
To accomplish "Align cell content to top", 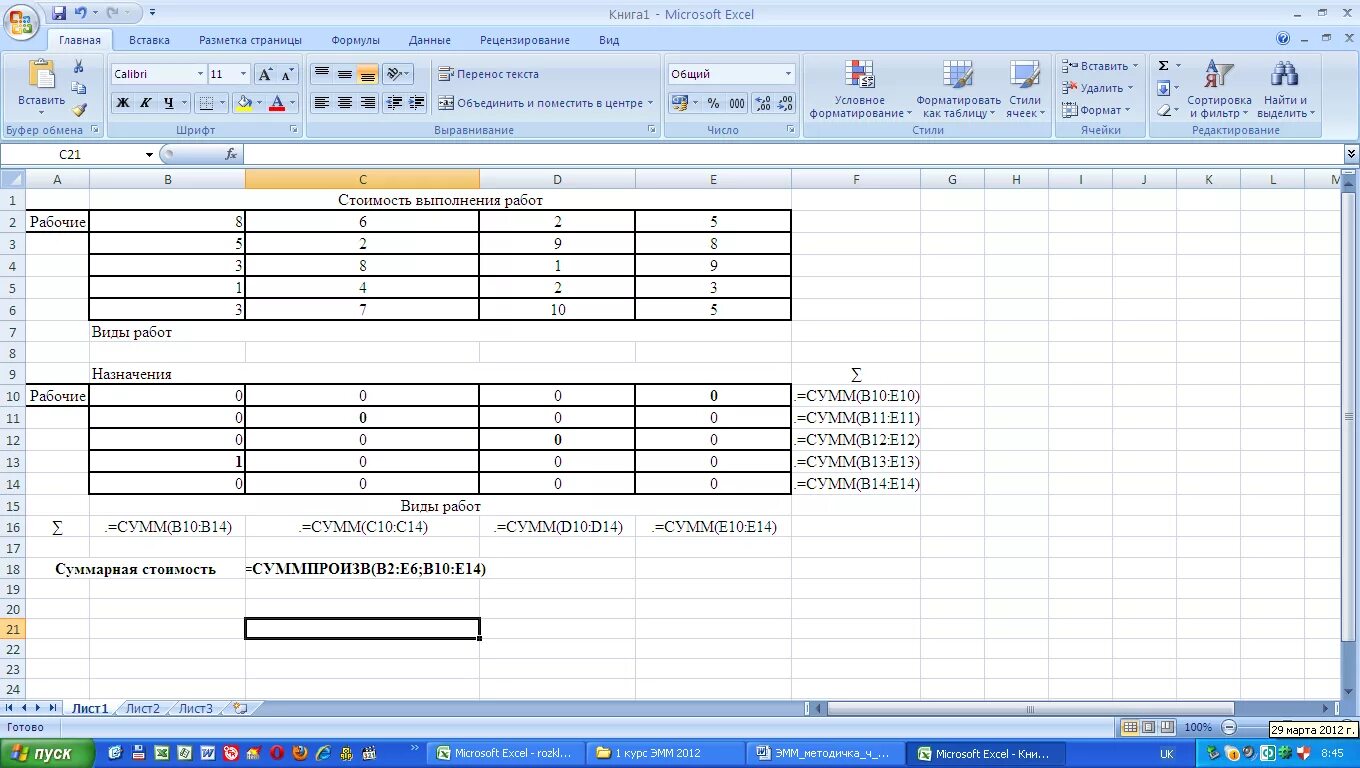I will pos(322,74).
